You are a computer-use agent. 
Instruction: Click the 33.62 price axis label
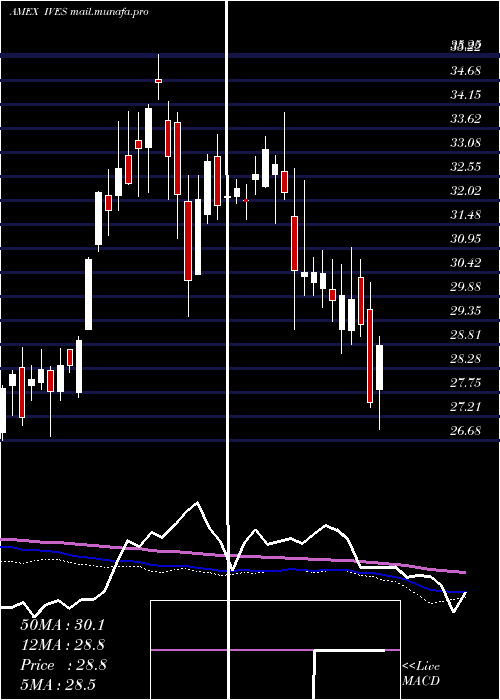pos(466,118)
